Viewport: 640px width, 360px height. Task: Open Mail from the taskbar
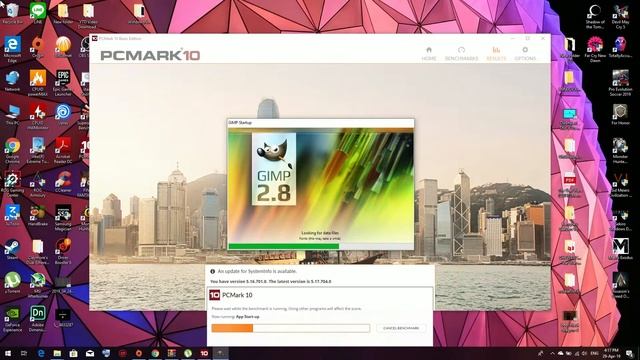[90, 353]
